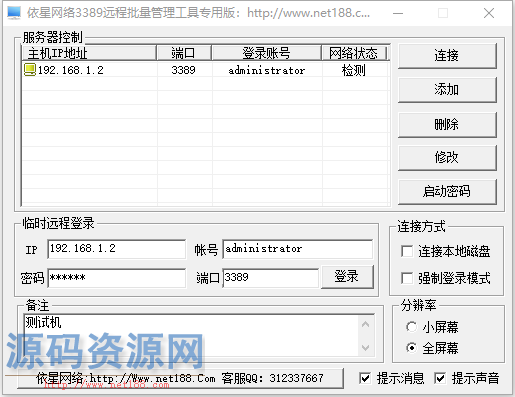Click the down arrow of the 备注 scrollbar

pos(365,348)
